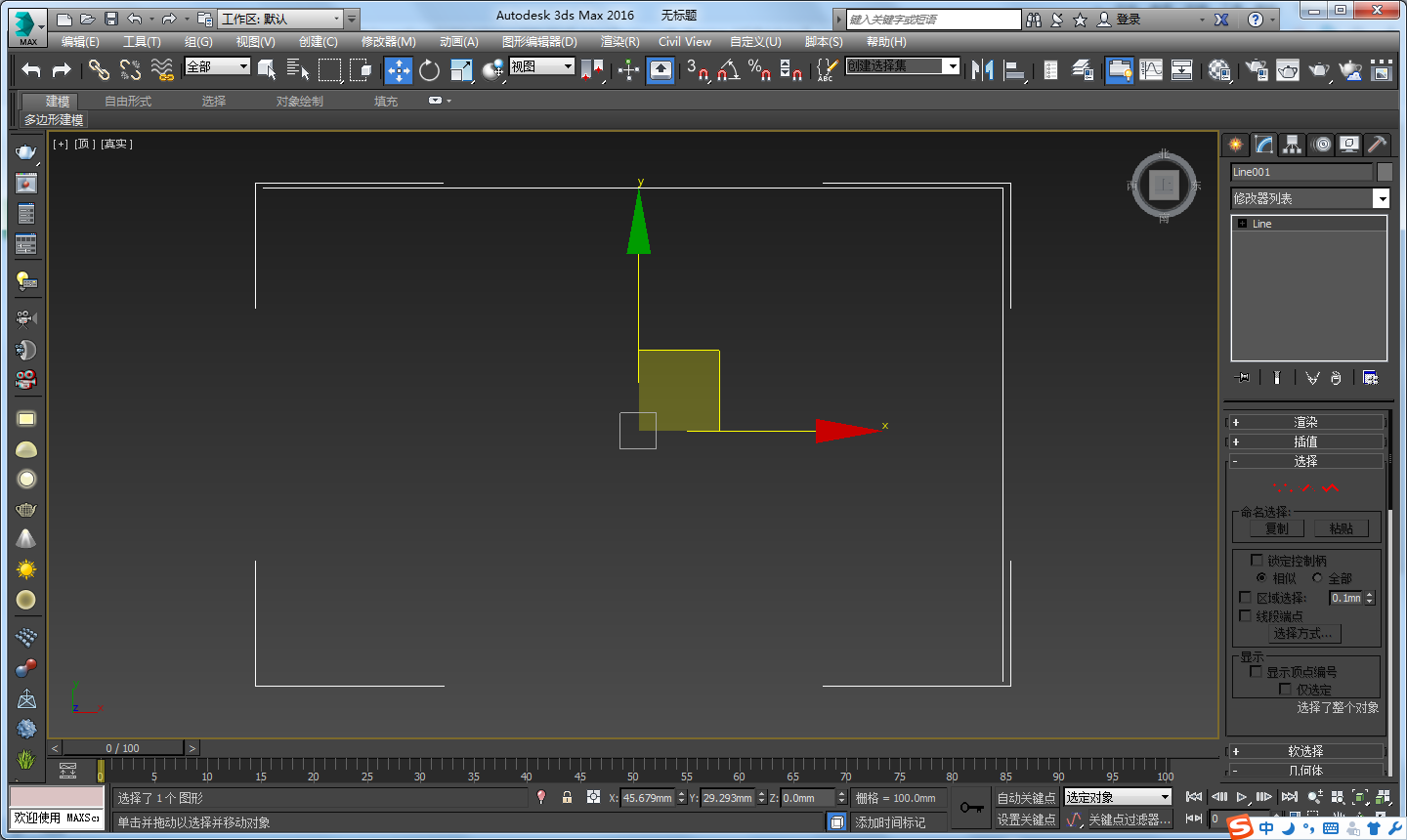Click the 选择方式... button
The height and width of the screenshot is (840, 1407).
point(1302,633)
